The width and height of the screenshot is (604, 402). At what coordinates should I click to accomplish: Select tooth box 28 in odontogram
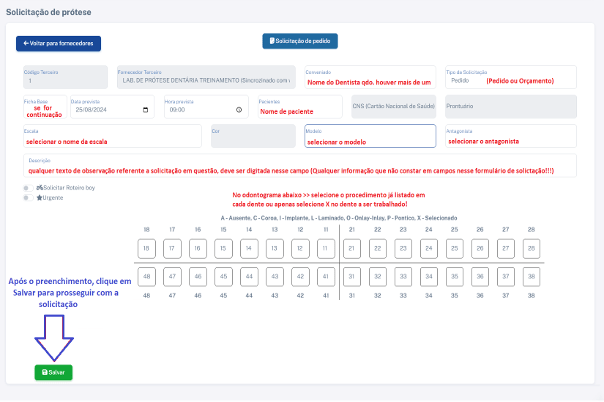531,249
